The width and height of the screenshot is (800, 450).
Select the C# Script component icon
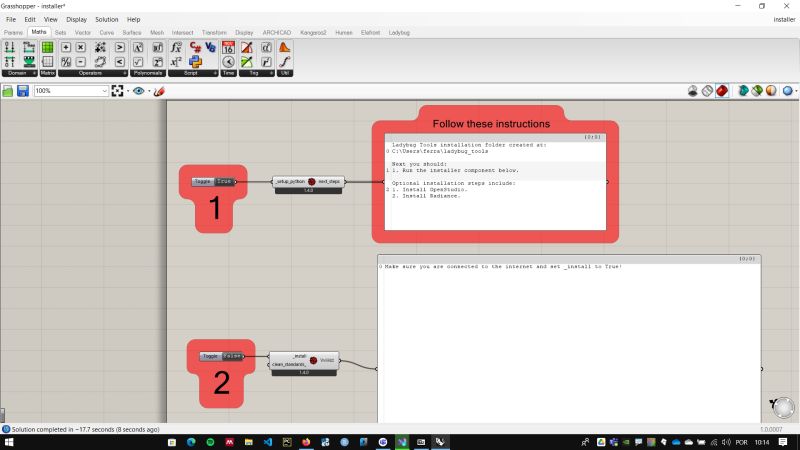[195, 47]
